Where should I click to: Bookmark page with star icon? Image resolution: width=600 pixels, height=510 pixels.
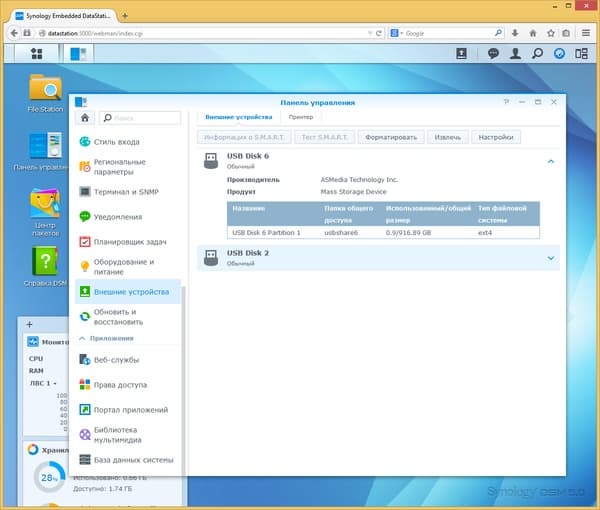(551, 33)
